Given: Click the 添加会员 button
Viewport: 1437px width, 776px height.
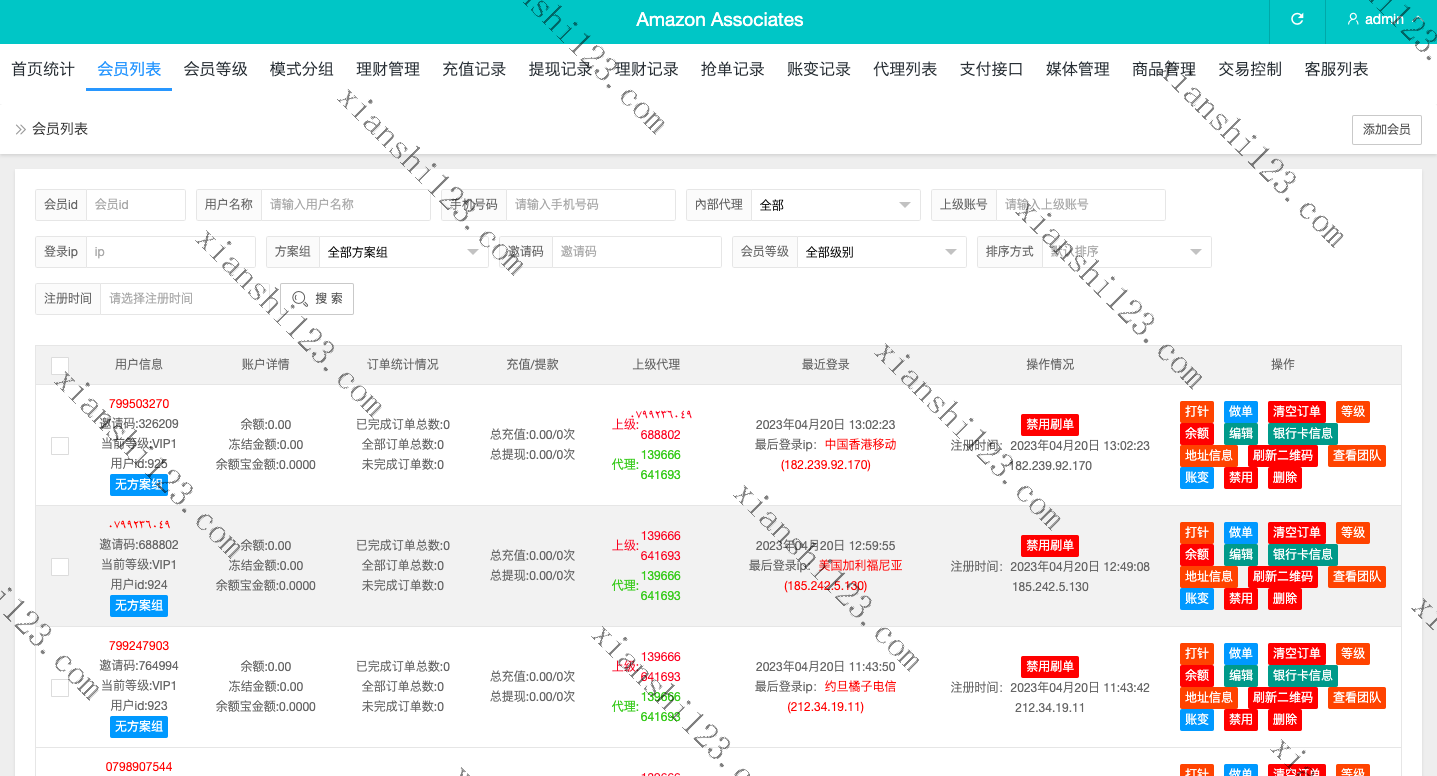Looking at the screenshot, I should (x=1387, y=129).
